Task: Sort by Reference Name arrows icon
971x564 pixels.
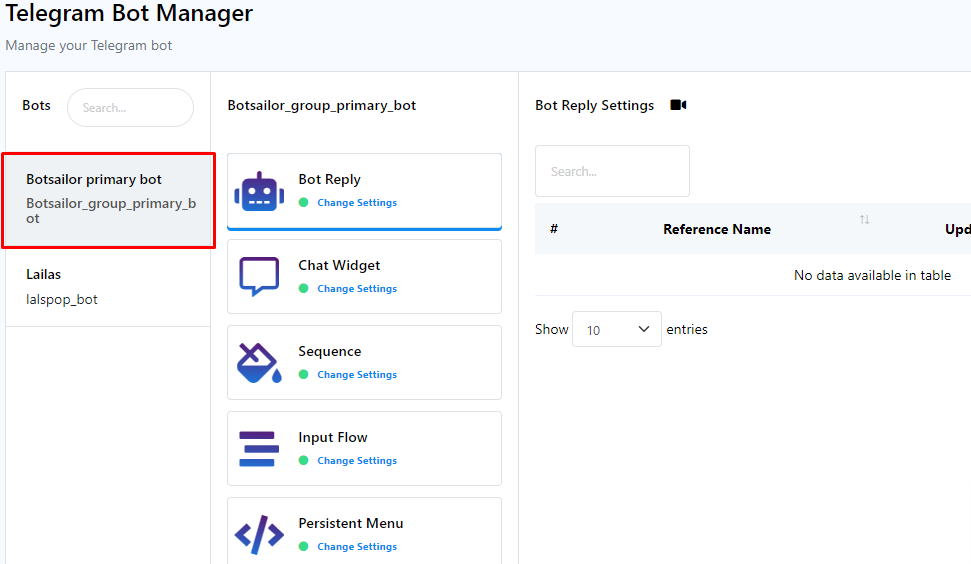Action: [864, 220]
